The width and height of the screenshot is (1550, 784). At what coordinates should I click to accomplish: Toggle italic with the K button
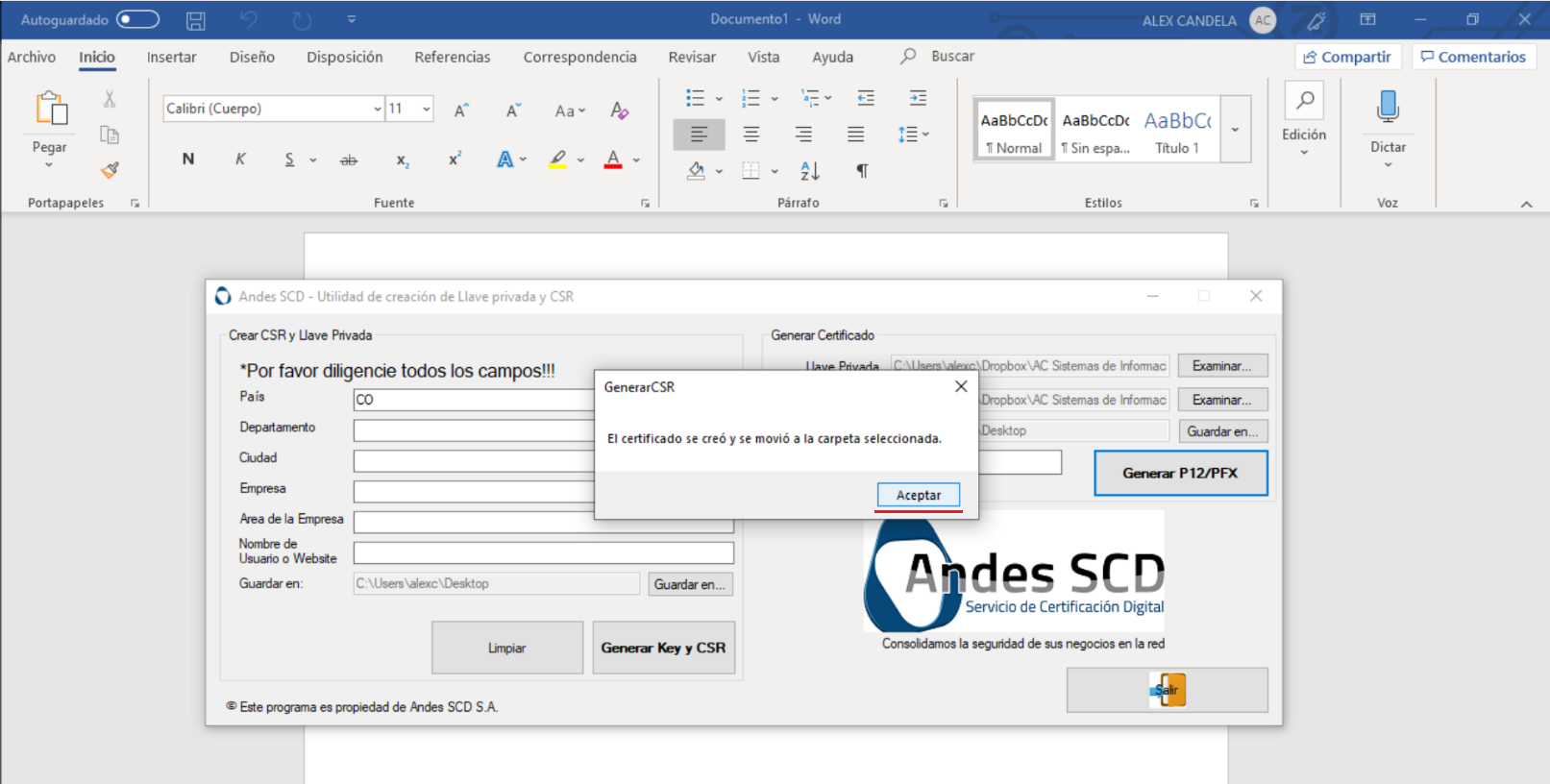point(240,159)
